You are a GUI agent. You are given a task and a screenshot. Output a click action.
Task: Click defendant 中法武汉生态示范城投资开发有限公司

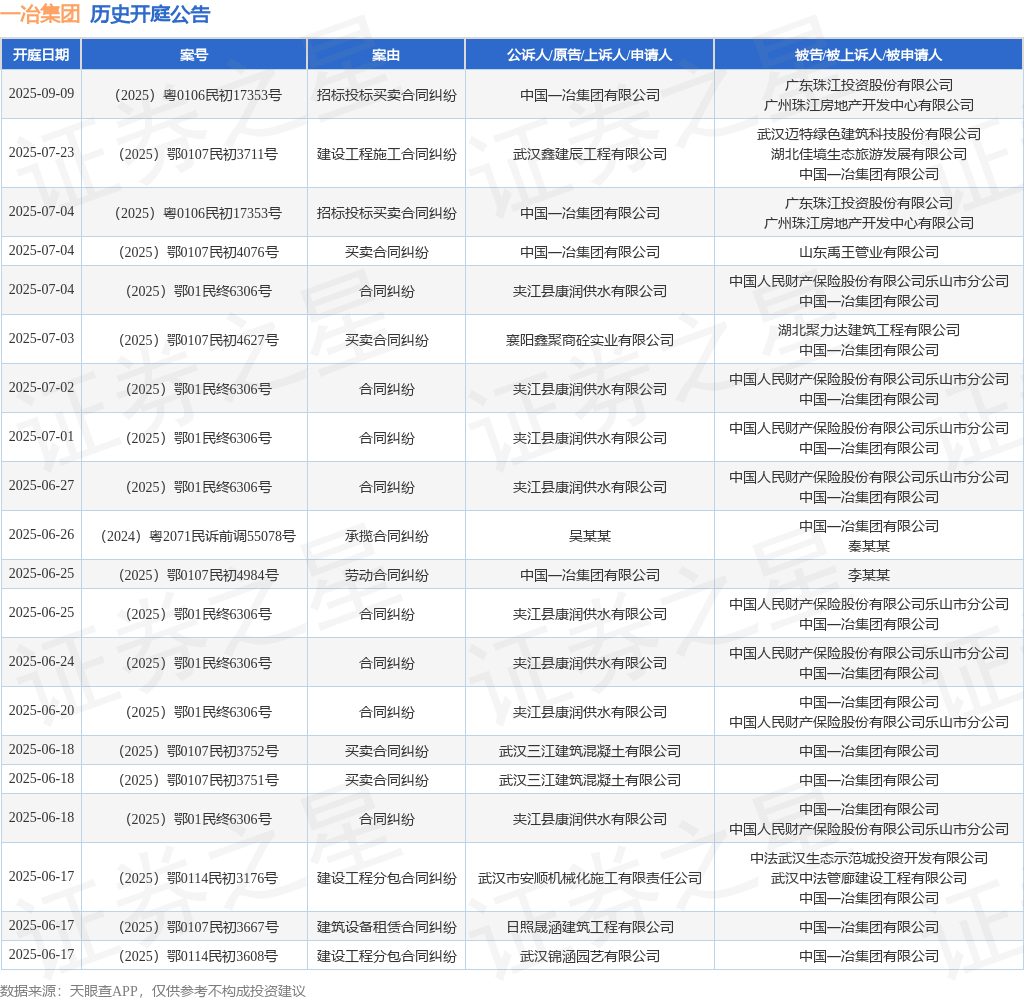pyautogui.click(x=869, y=858)
